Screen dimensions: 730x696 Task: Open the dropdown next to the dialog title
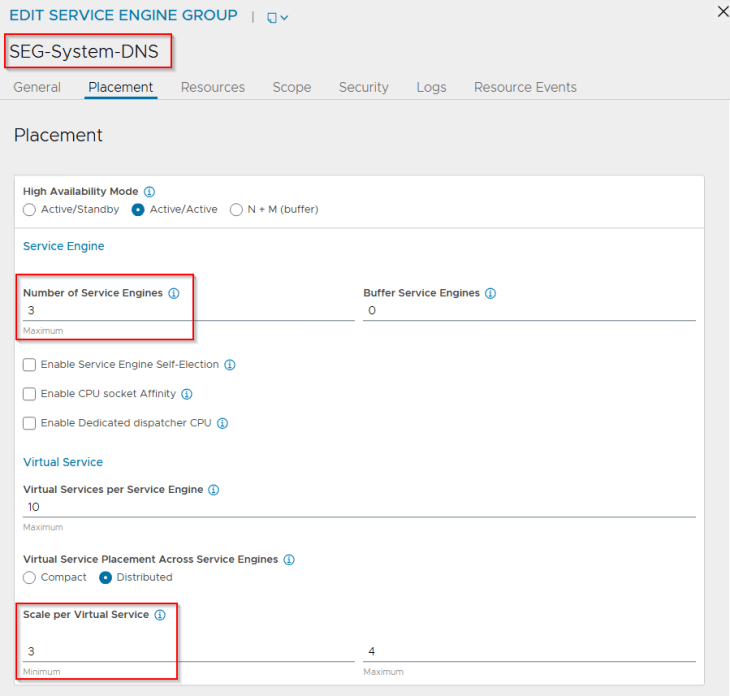tap(277, 17)
